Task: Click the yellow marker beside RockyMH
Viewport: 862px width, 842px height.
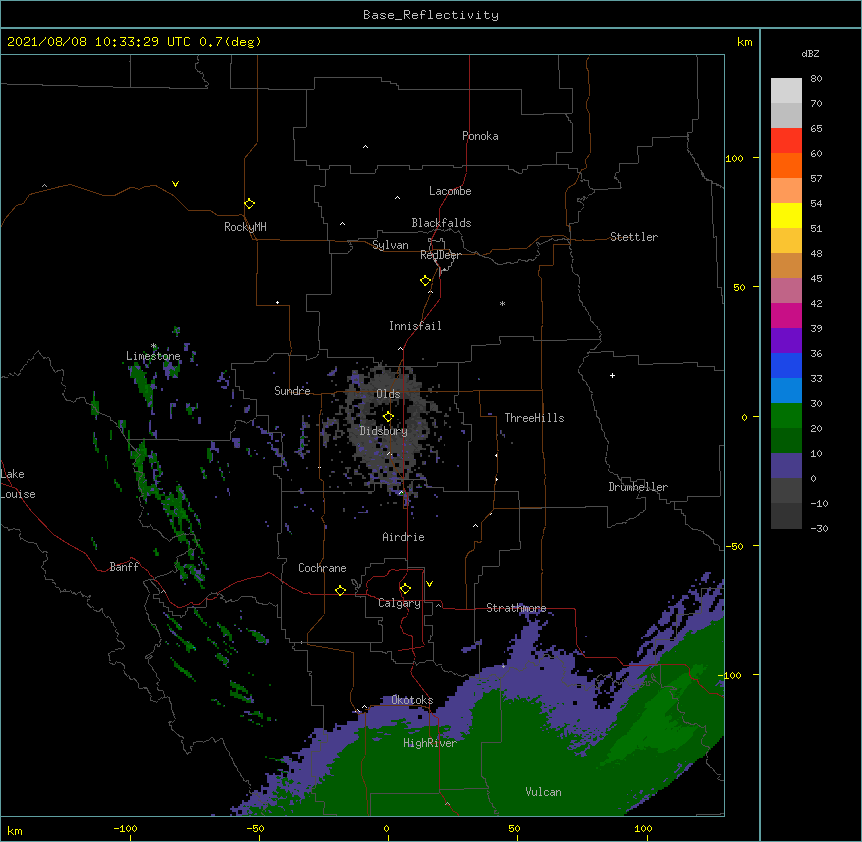Action: click(249, 204)
